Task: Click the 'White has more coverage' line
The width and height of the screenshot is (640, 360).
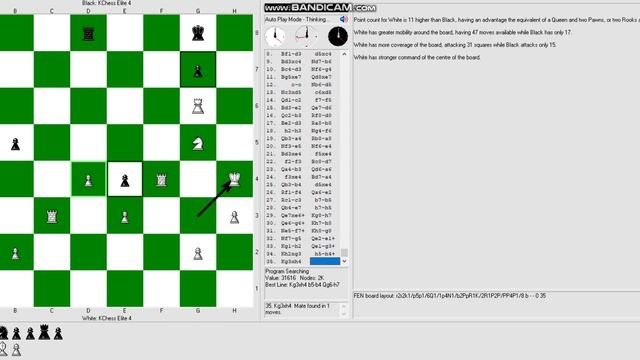Action: click(x=455, y=45)
